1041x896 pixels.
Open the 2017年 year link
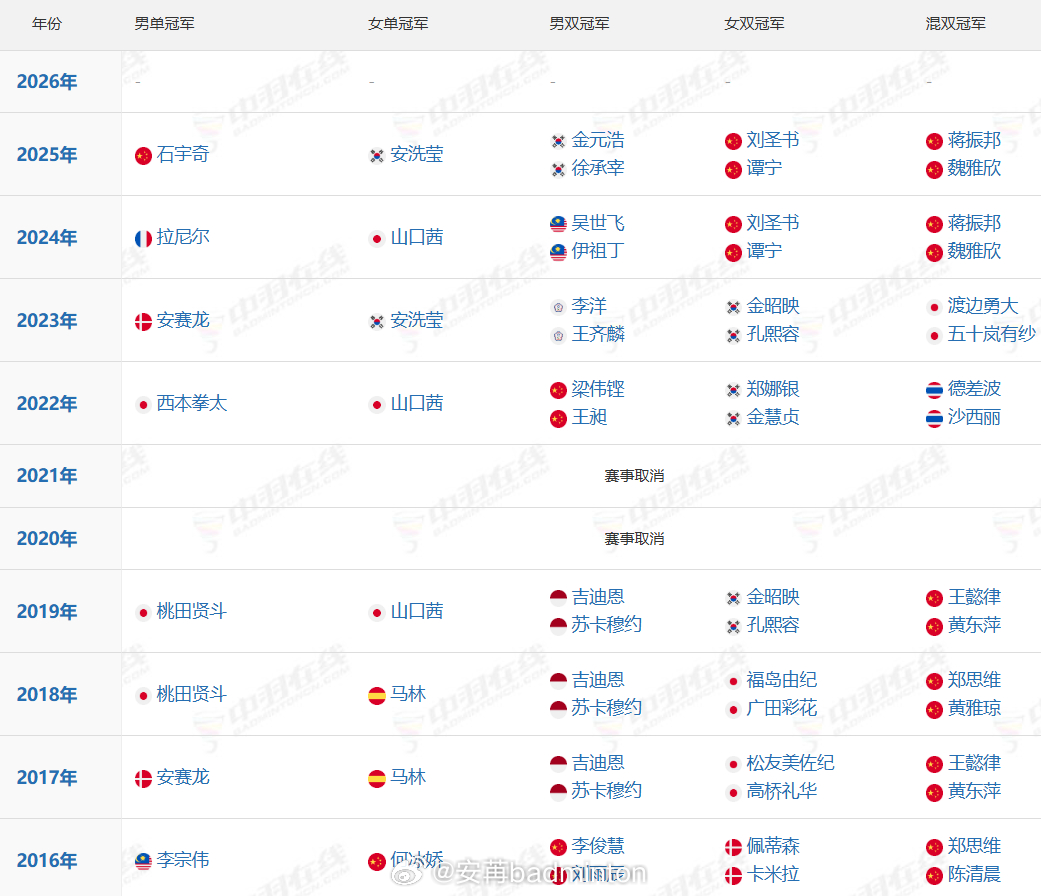(x=47, y=777)
